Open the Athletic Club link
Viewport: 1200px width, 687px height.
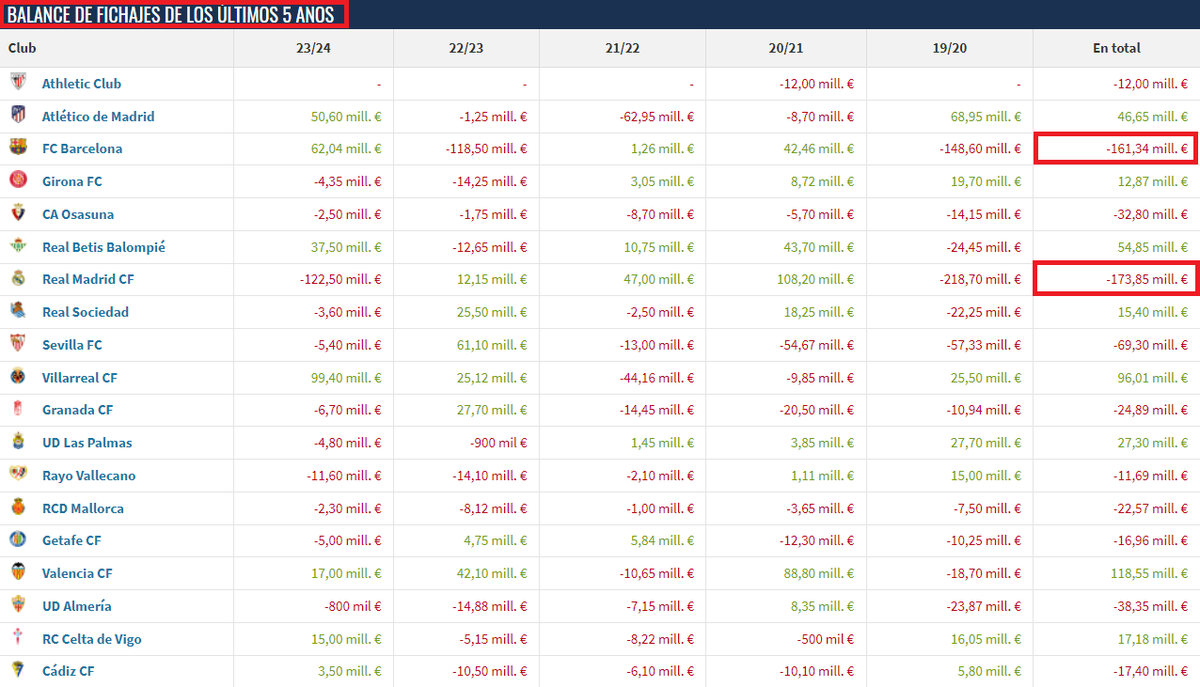(x=81, y=84)
